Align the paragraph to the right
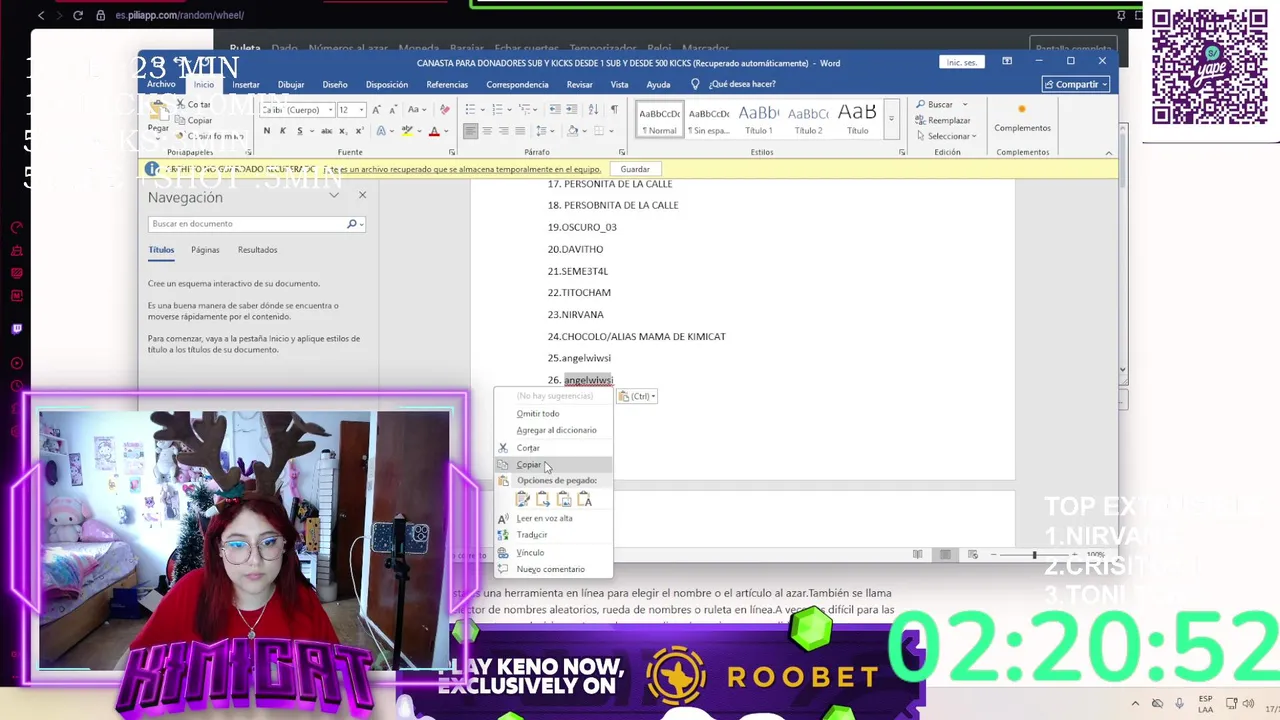 click(x=504, y=131)
